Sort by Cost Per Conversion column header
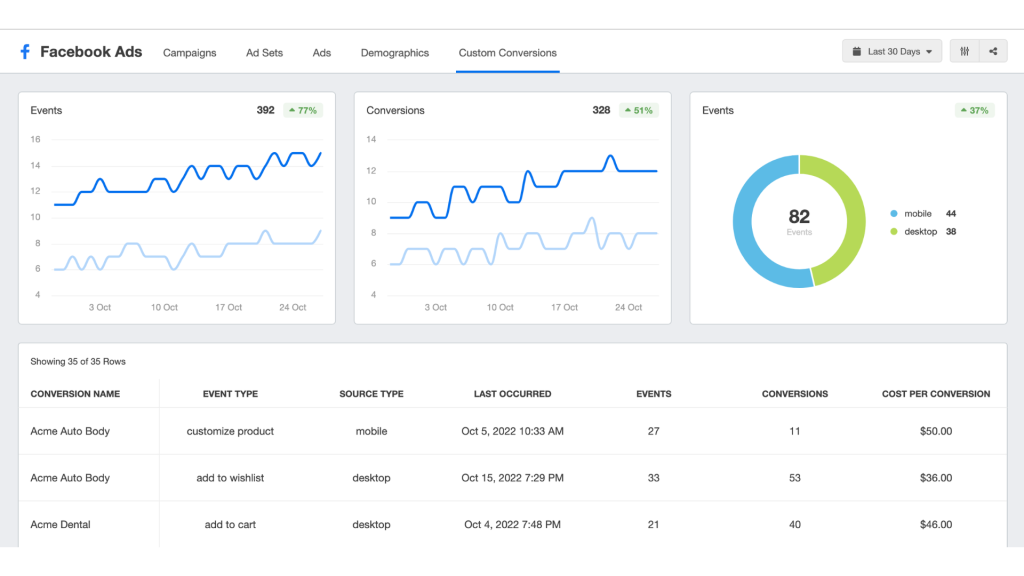Screen dimensions: 1024x576 click(x=935, y=394)
